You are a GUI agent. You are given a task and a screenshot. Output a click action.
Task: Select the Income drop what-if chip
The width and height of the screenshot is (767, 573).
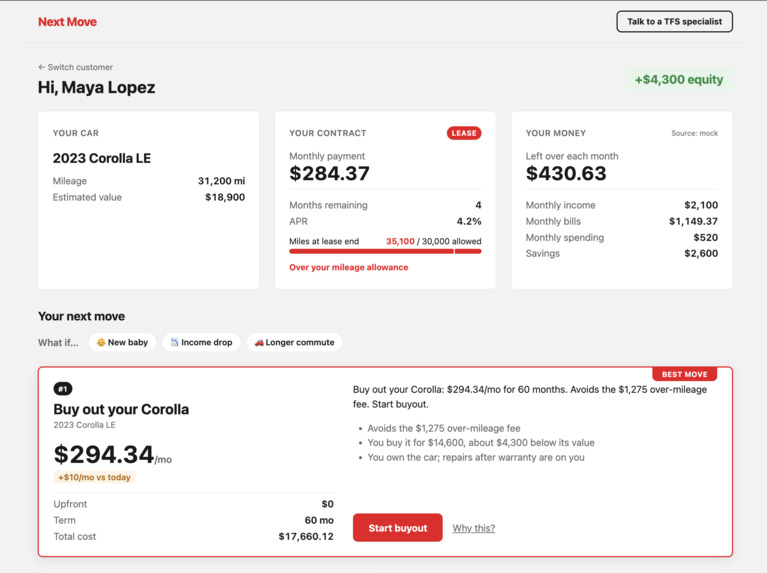click(201, 342)
